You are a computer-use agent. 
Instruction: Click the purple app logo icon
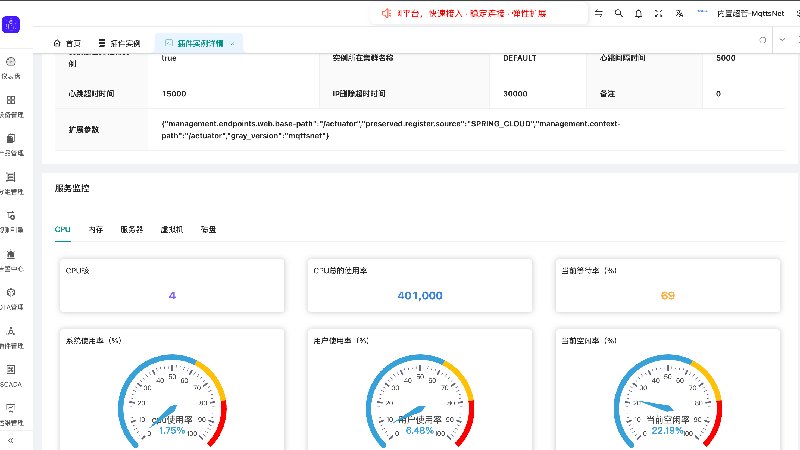(11, 24)
